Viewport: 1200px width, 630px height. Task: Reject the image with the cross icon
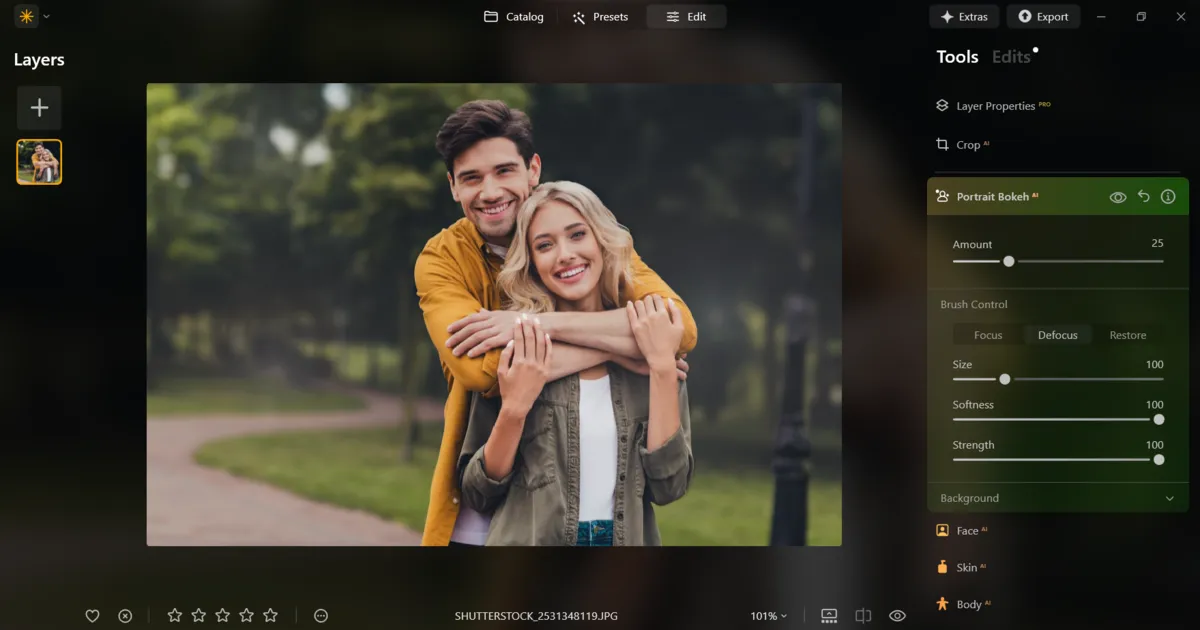click(125, 615)
